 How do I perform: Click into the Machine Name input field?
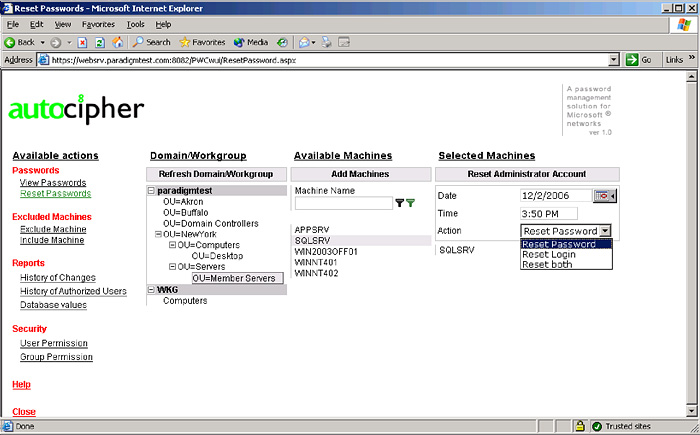pyautogui.click(x=344, y=203)
